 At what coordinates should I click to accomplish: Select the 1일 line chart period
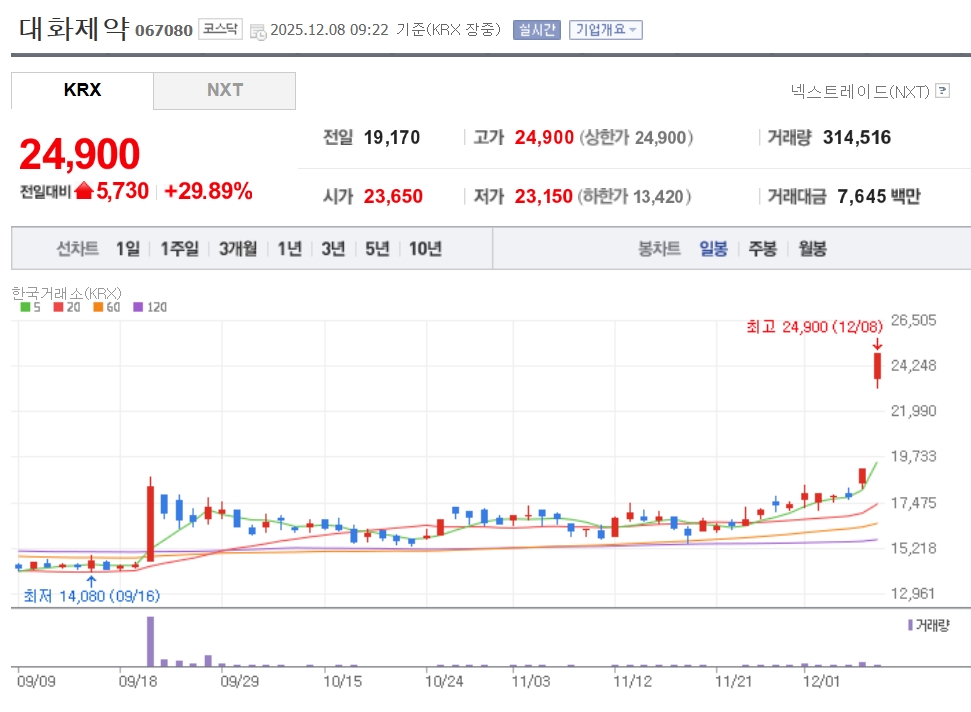tap(128, 249)
